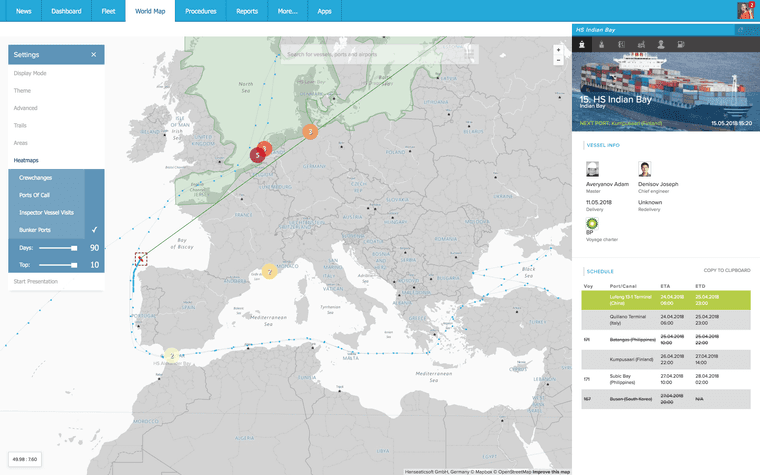This screenshot has width=760, height=475.
Task: Go to the Dashboard tab
Action: click(x=66, y=11)
